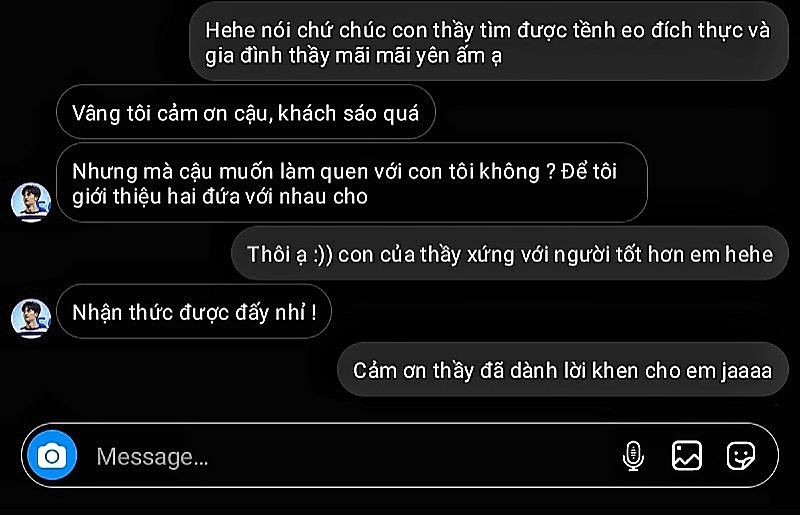Screen dimensions: 800x515
Task: Select the 'Nhận thức được đấy nhỉ !' message bubble
Action: tap(194, 312)
